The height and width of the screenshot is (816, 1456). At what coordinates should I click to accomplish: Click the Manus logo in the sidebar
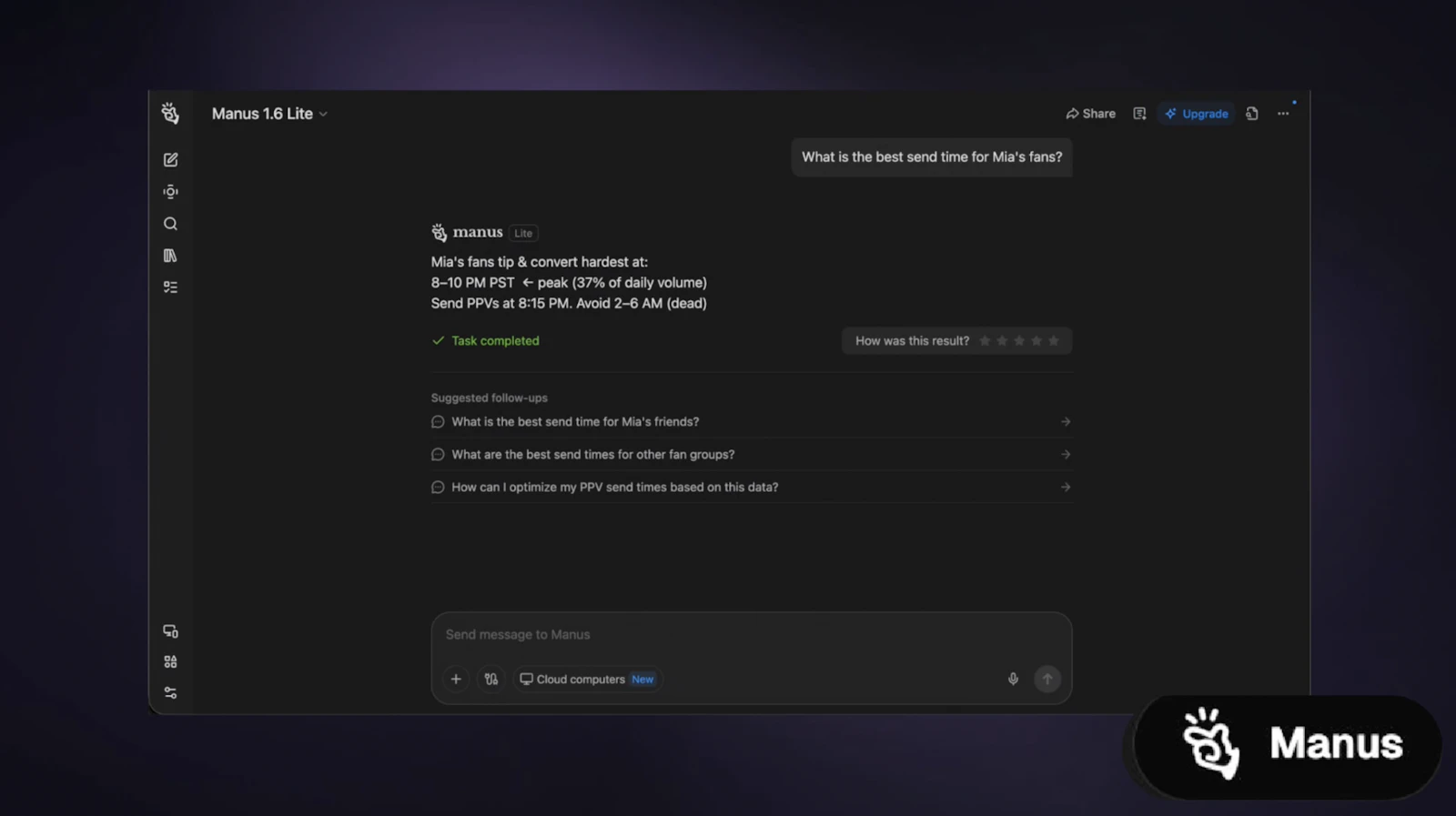[170, 113]
